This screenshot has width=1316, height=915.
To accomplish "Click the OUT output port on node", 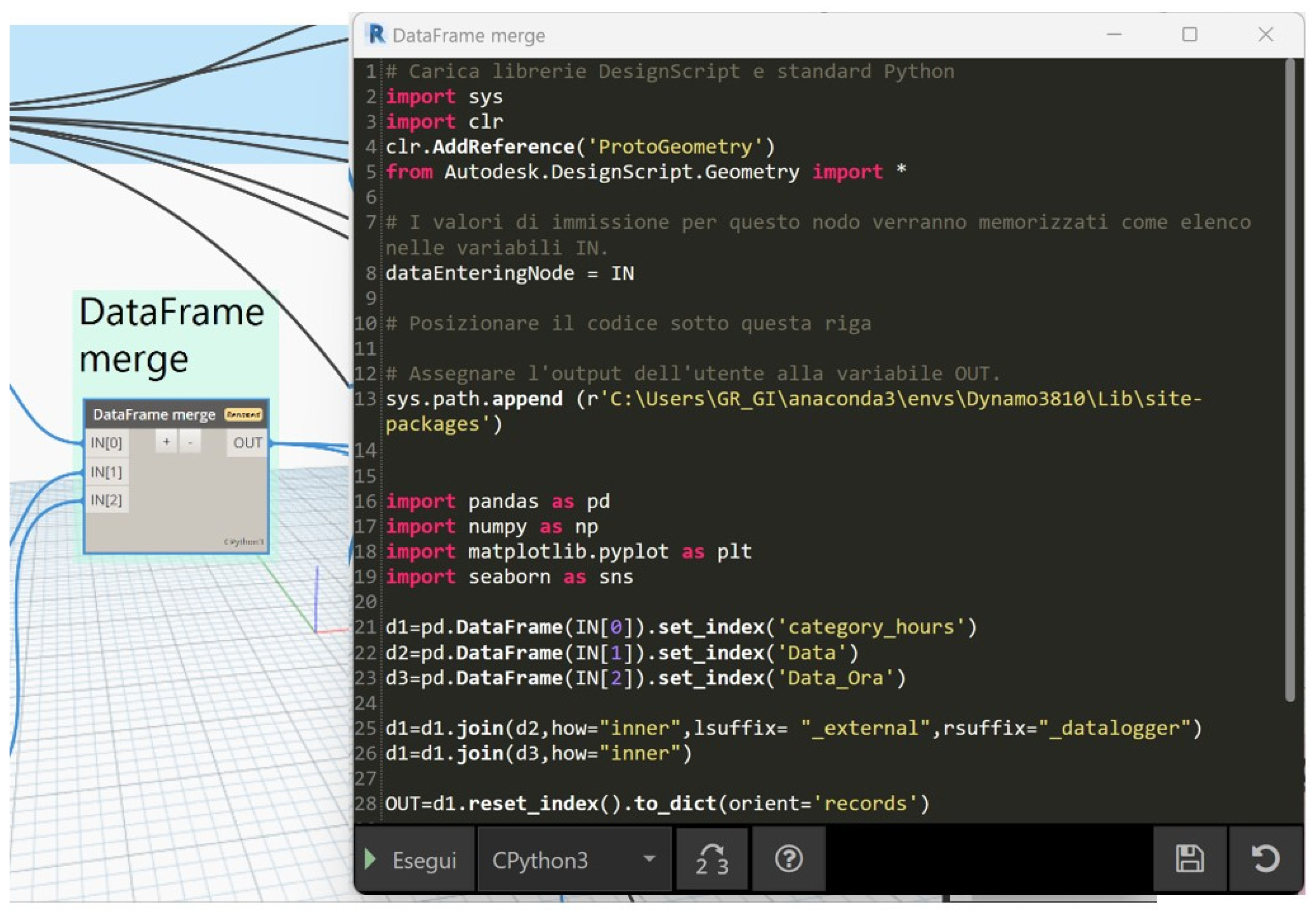I will 248,443.
